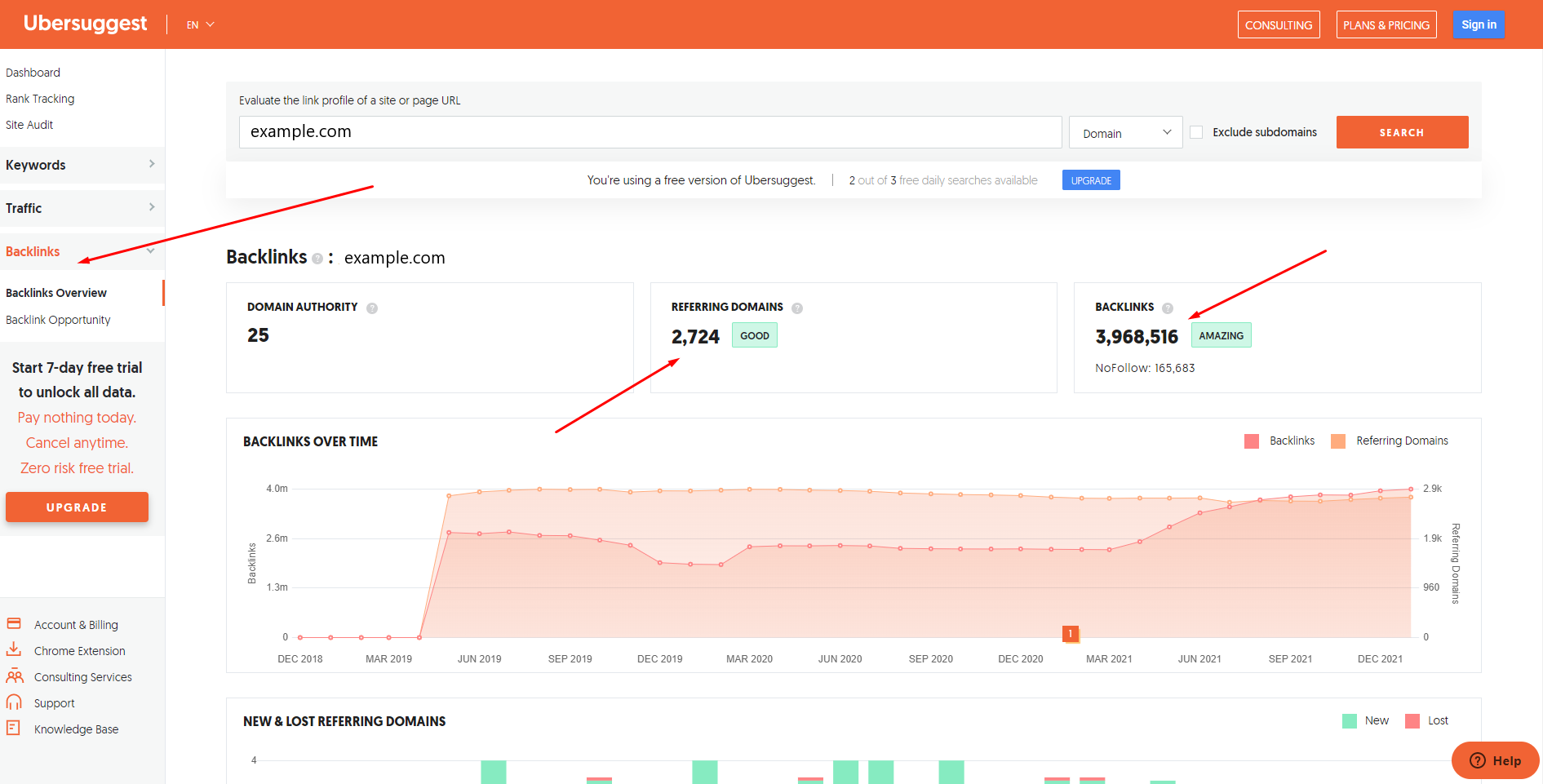Click the Help button

click(1495, 760)
